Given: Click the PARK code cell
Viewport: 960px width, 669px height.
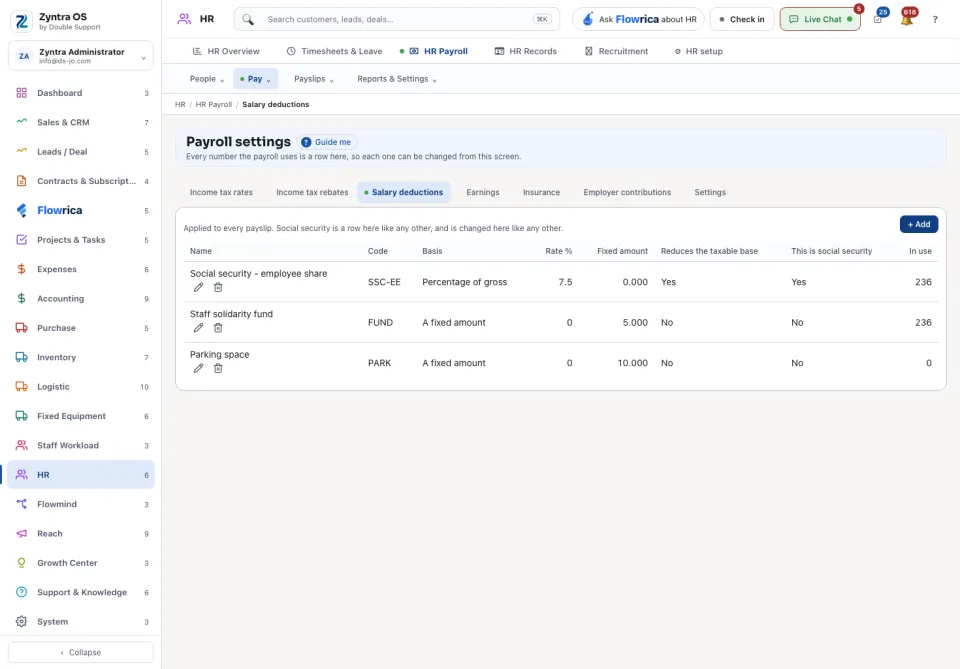Looking at the screenshot, I should [379, 363].
